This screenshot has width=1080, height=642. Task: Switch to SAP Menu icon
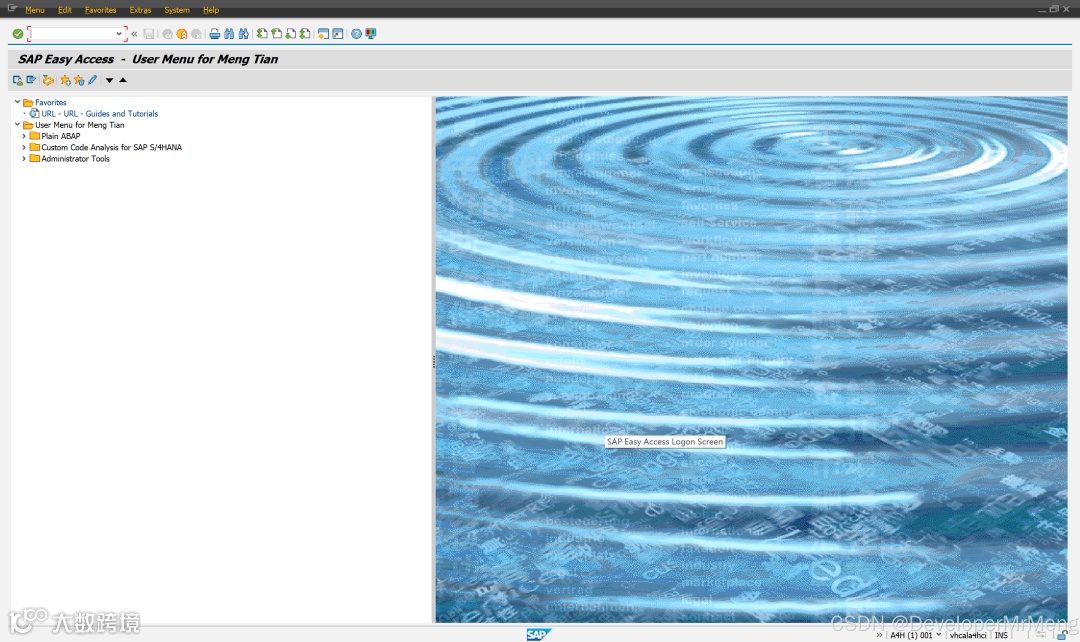[31, 81]
